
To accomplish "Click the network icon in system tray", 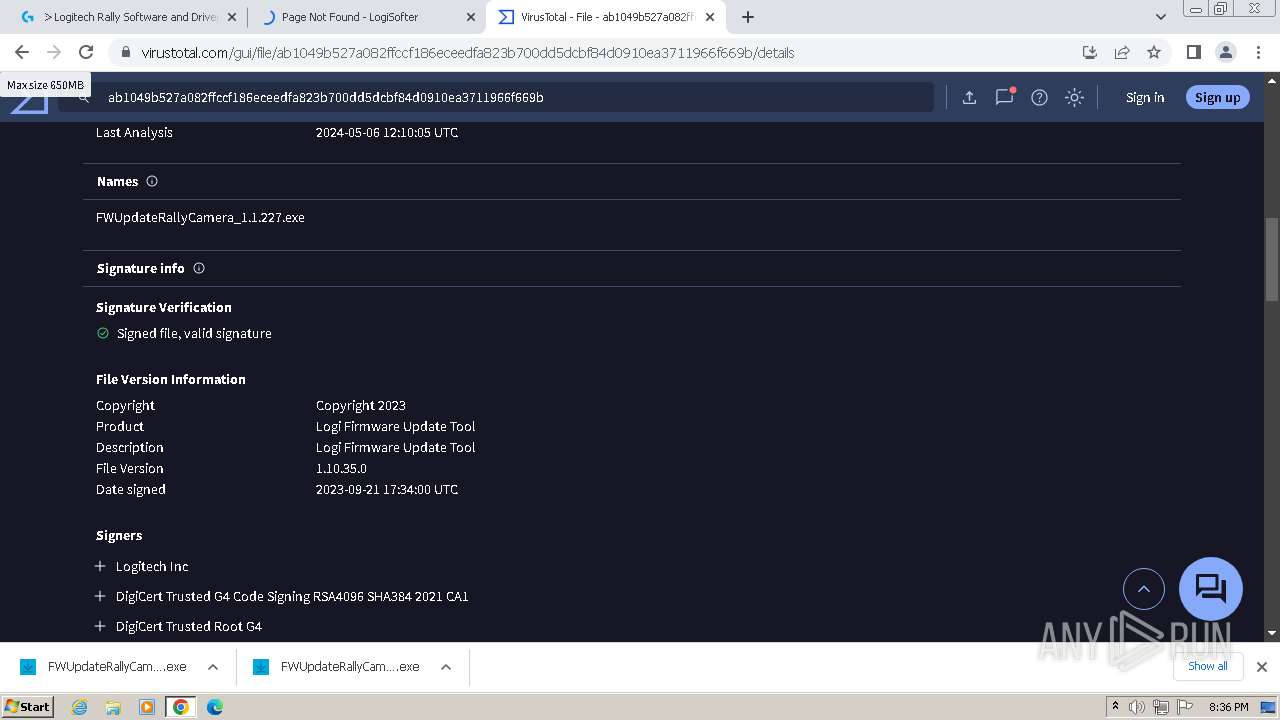I will pyautogui.click(x=1161, y=707).
